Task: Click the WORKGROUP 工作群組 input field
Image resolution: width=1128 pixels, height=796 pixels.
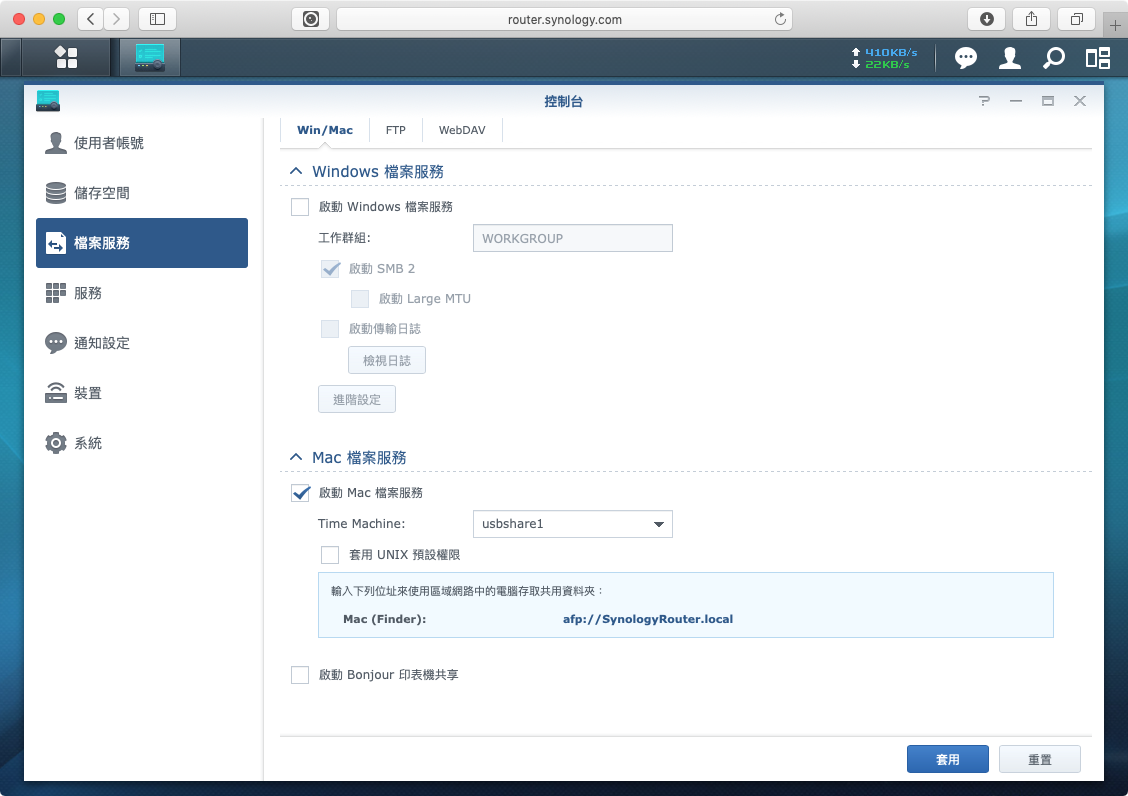Action: (573, 238)
